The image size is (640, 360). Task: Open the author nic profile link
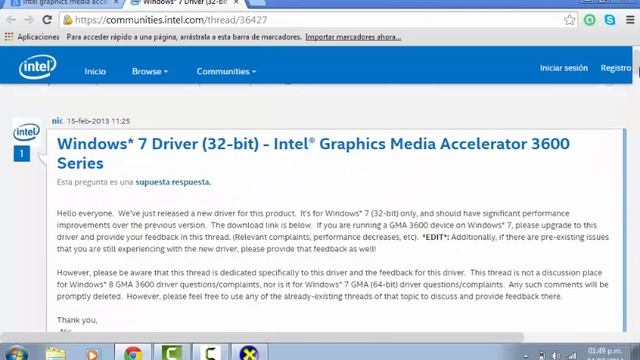click(x=57, y=121)
